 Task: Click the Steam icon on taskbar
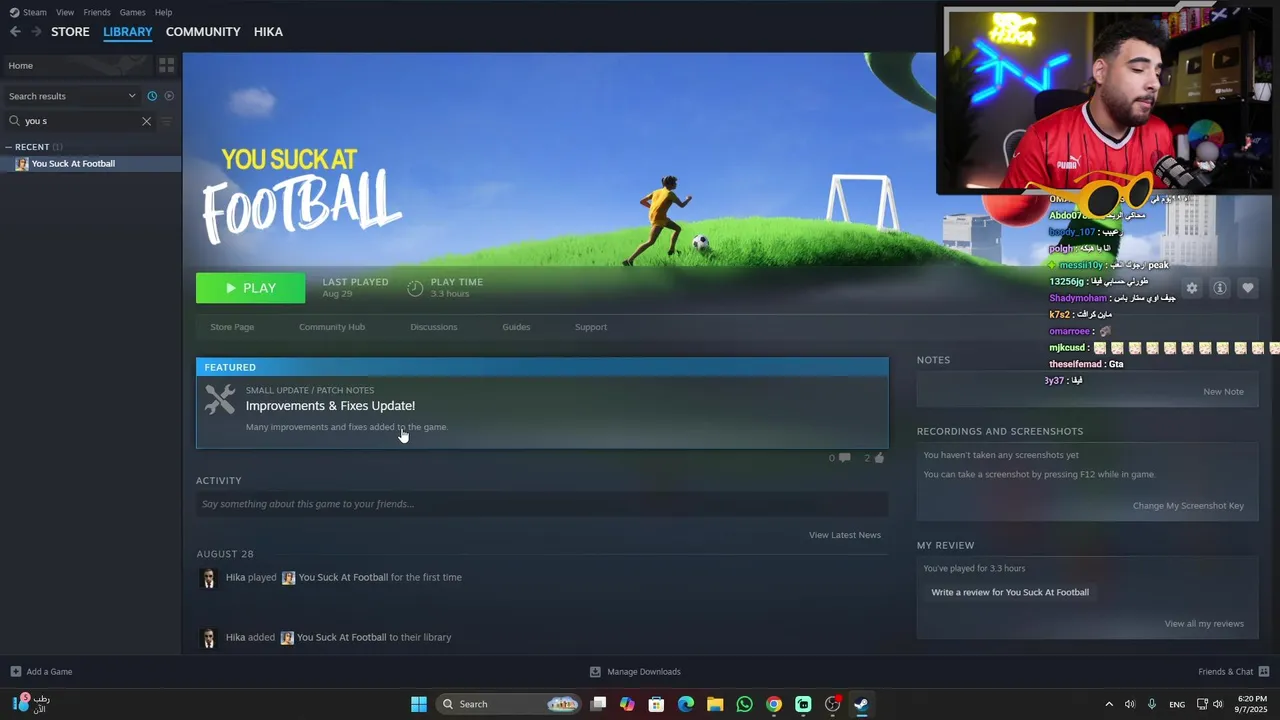pos(861,704)
